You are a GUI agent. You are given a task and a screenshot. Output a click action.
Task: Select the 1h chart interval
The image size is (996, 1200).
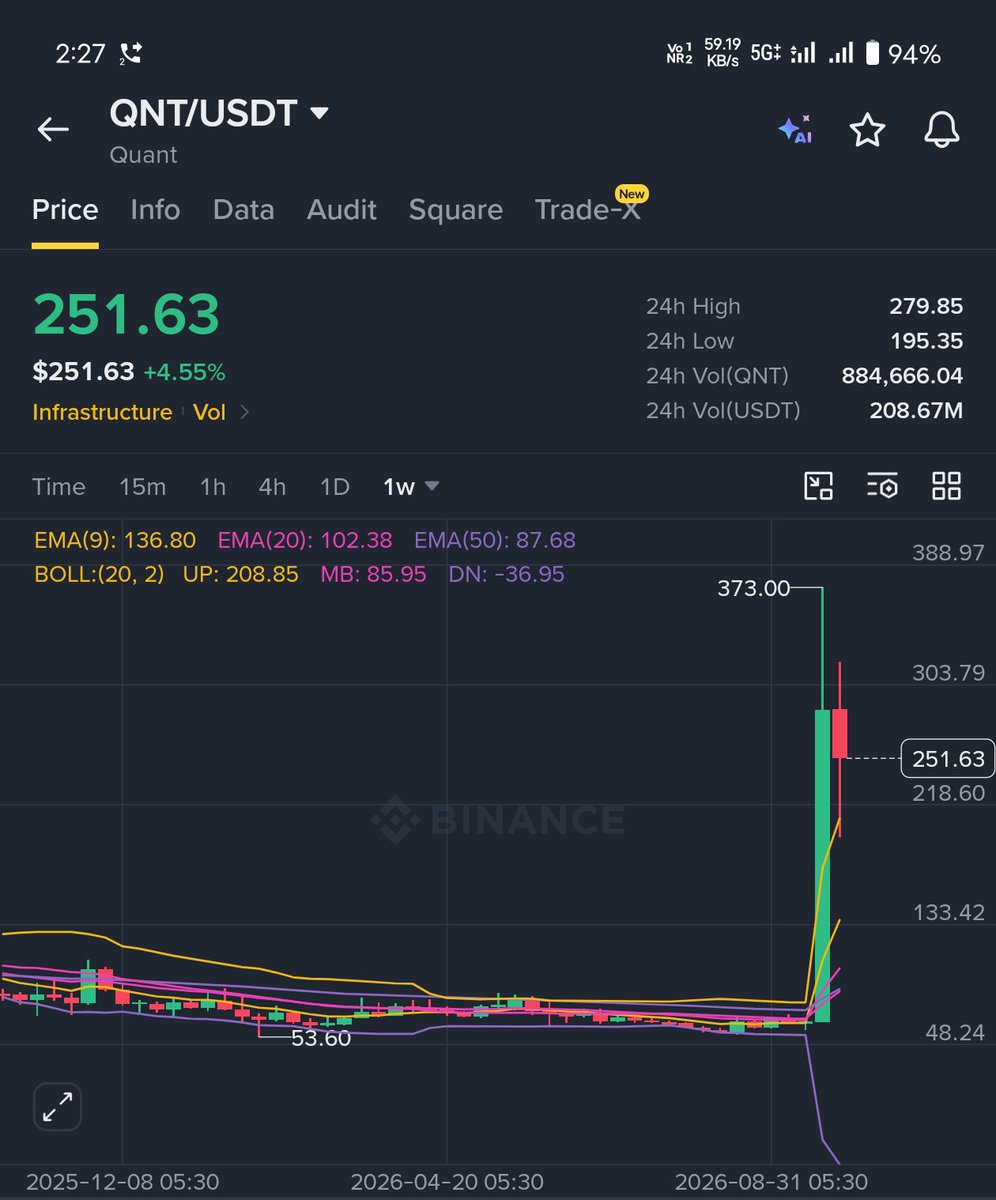point(212,487)
